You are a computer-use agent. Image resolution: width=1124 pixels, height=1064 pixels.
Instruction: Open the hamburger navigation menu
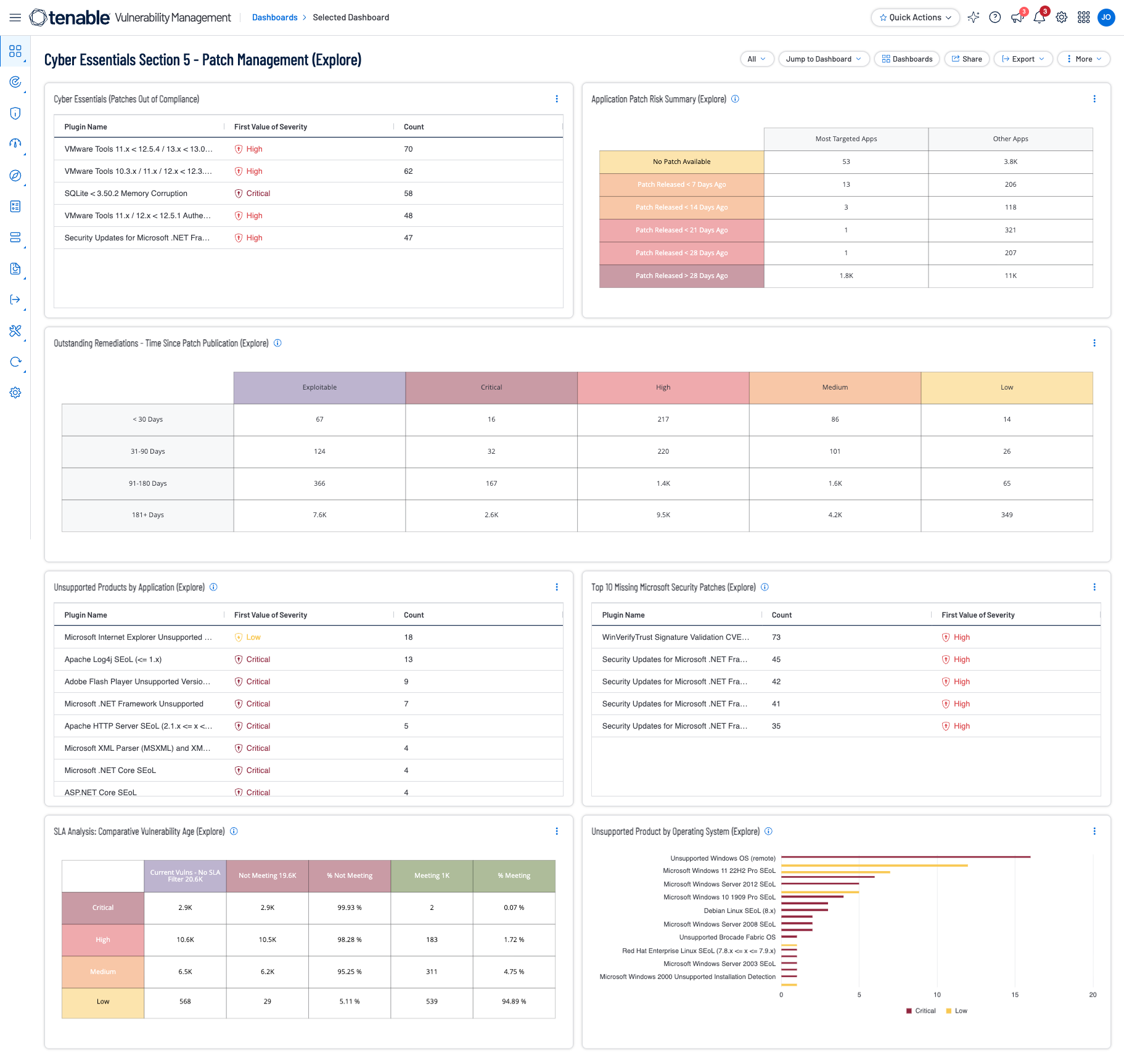(15, 17)
